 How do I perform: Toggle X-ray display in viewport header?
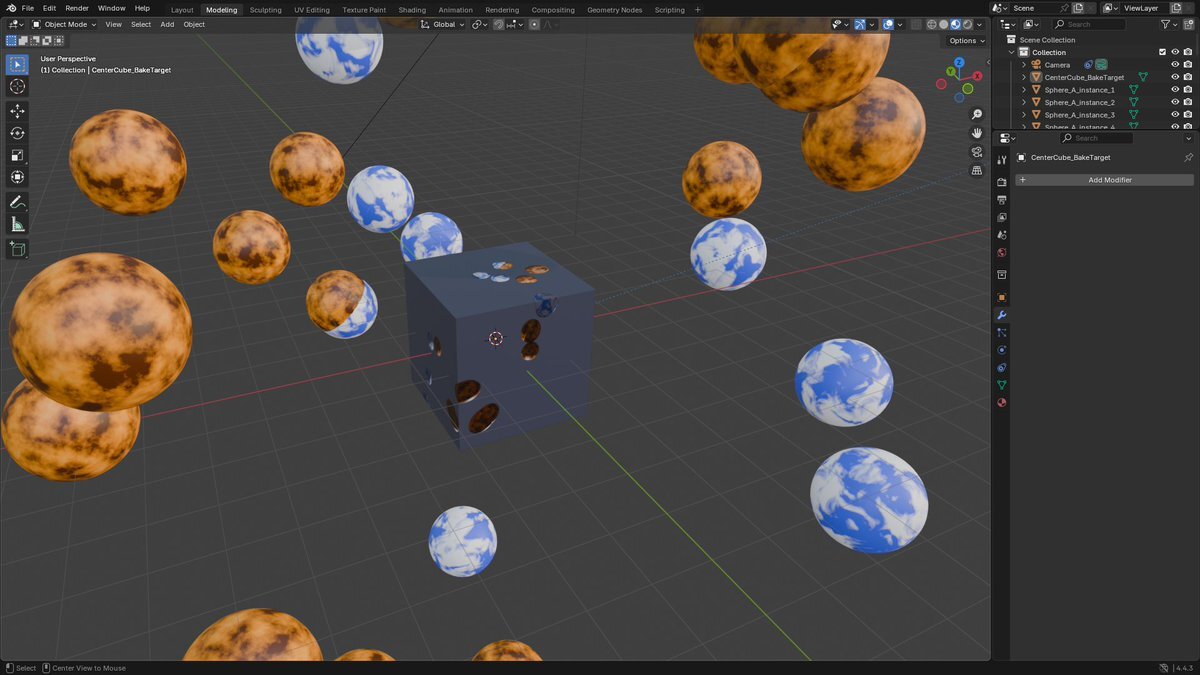pos(916,24)
